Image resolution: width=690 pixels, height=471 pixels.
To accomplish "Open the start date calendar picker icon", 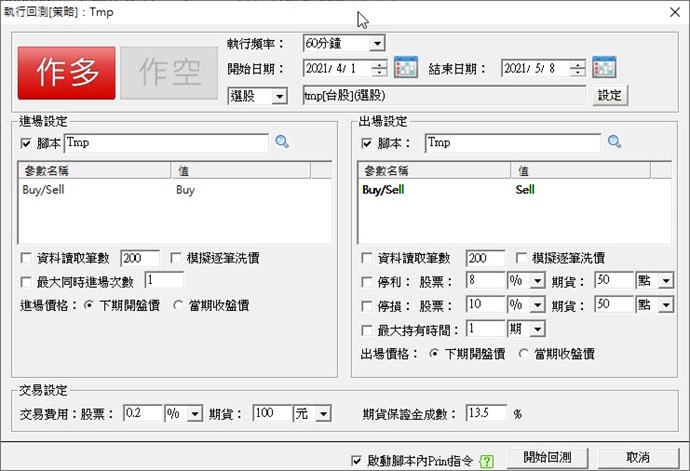I will point(405,69).
